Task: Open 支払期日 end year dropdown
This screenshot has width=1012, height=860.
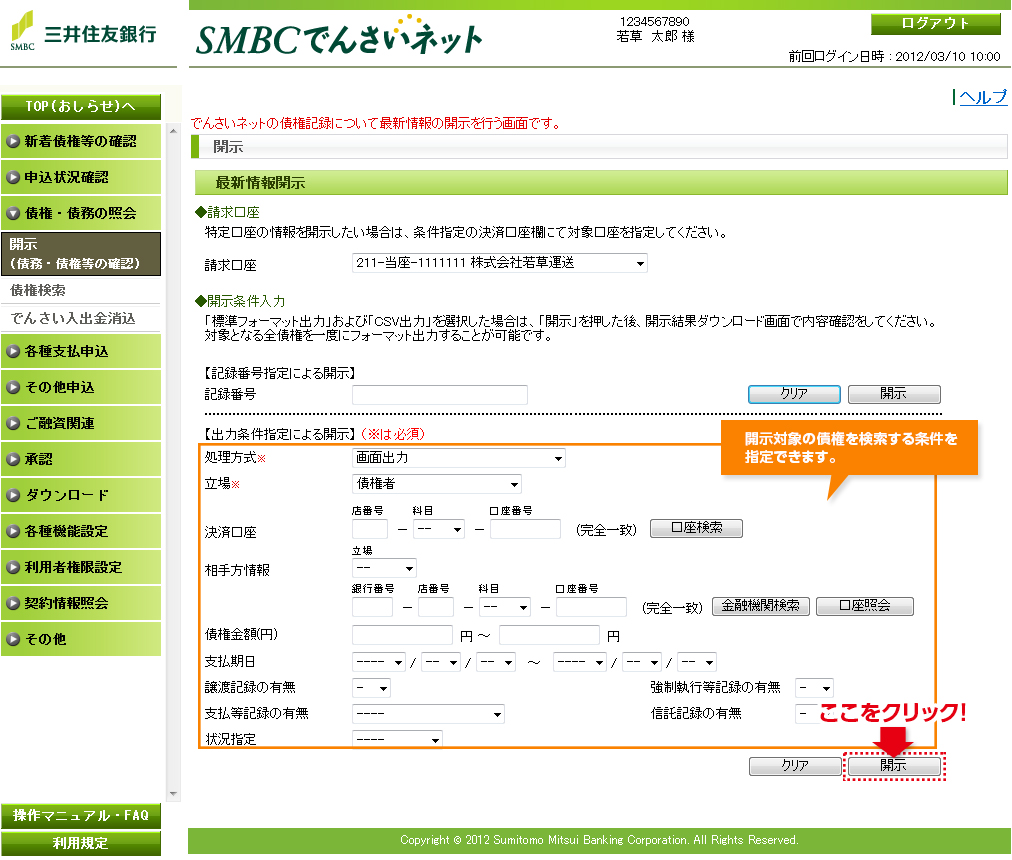Action: 580,662
